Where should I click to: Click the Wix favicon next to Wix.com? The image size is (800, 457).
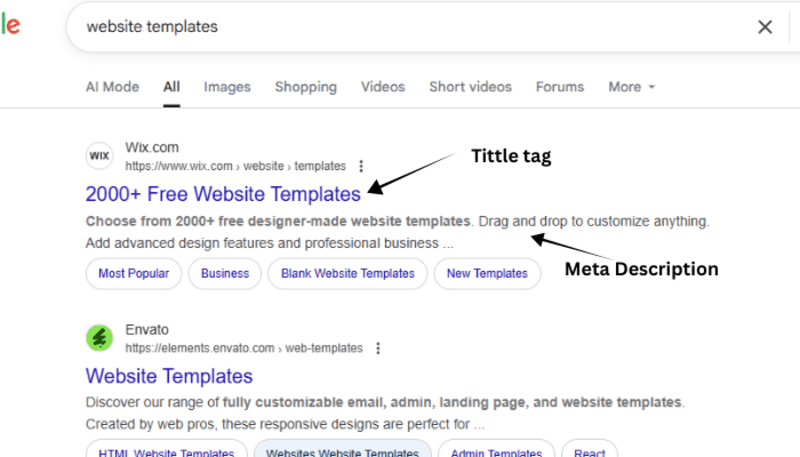pyautogui.click(x=99, y=156)
